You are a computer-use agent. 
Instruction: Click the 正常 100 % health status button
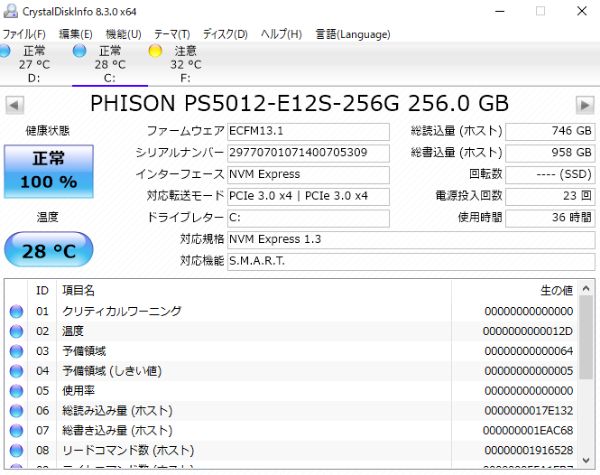click(49, 171)
